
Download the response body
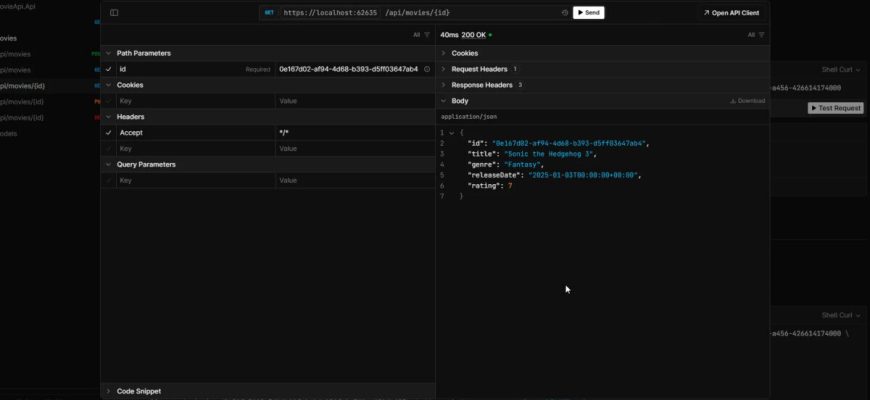click(747, 101)
